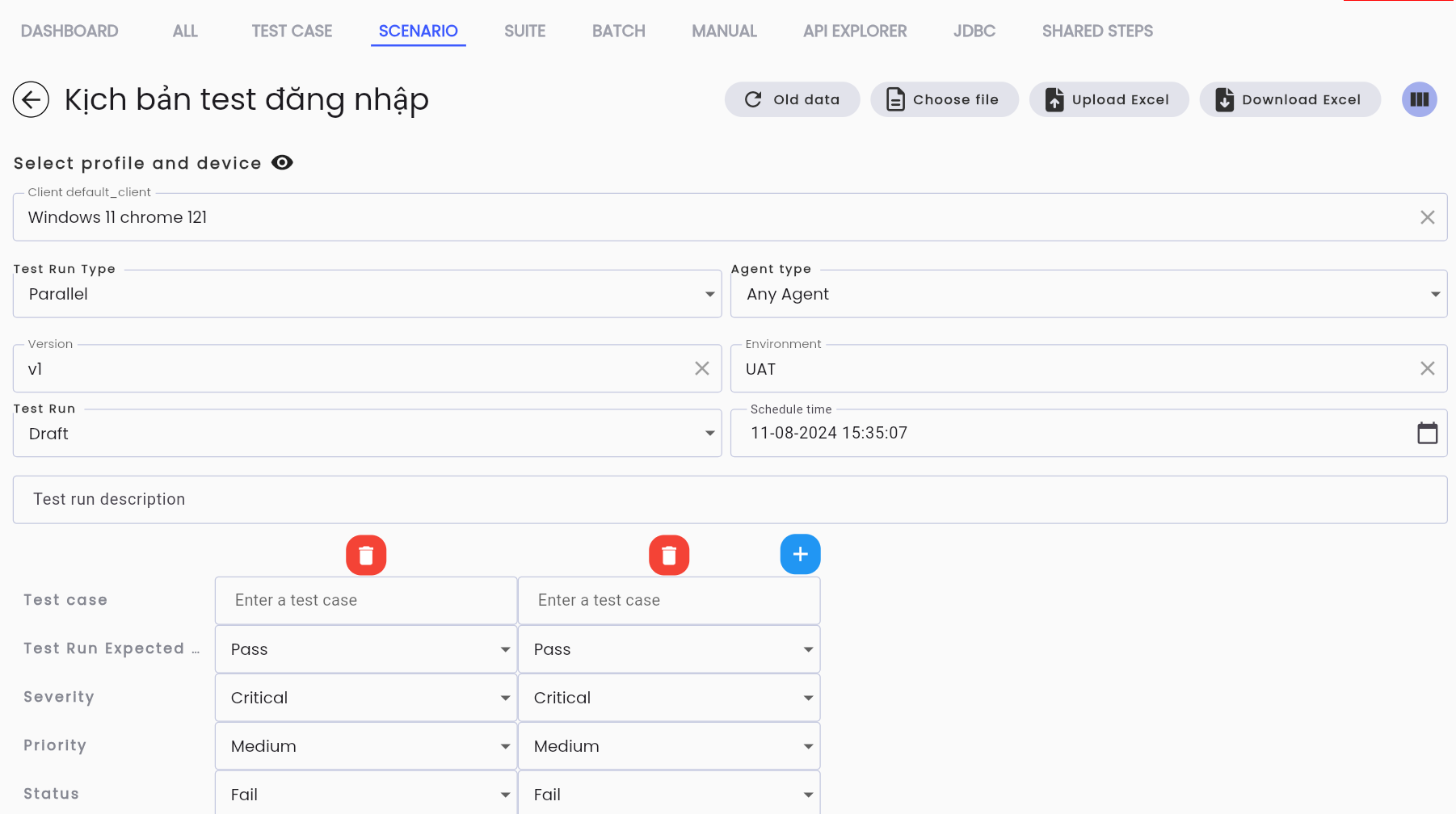Clear the Windows 11 chrome 121 client selection
Image resolution: width=1456 pixels, height=814 pixels.
(1428, 217)
